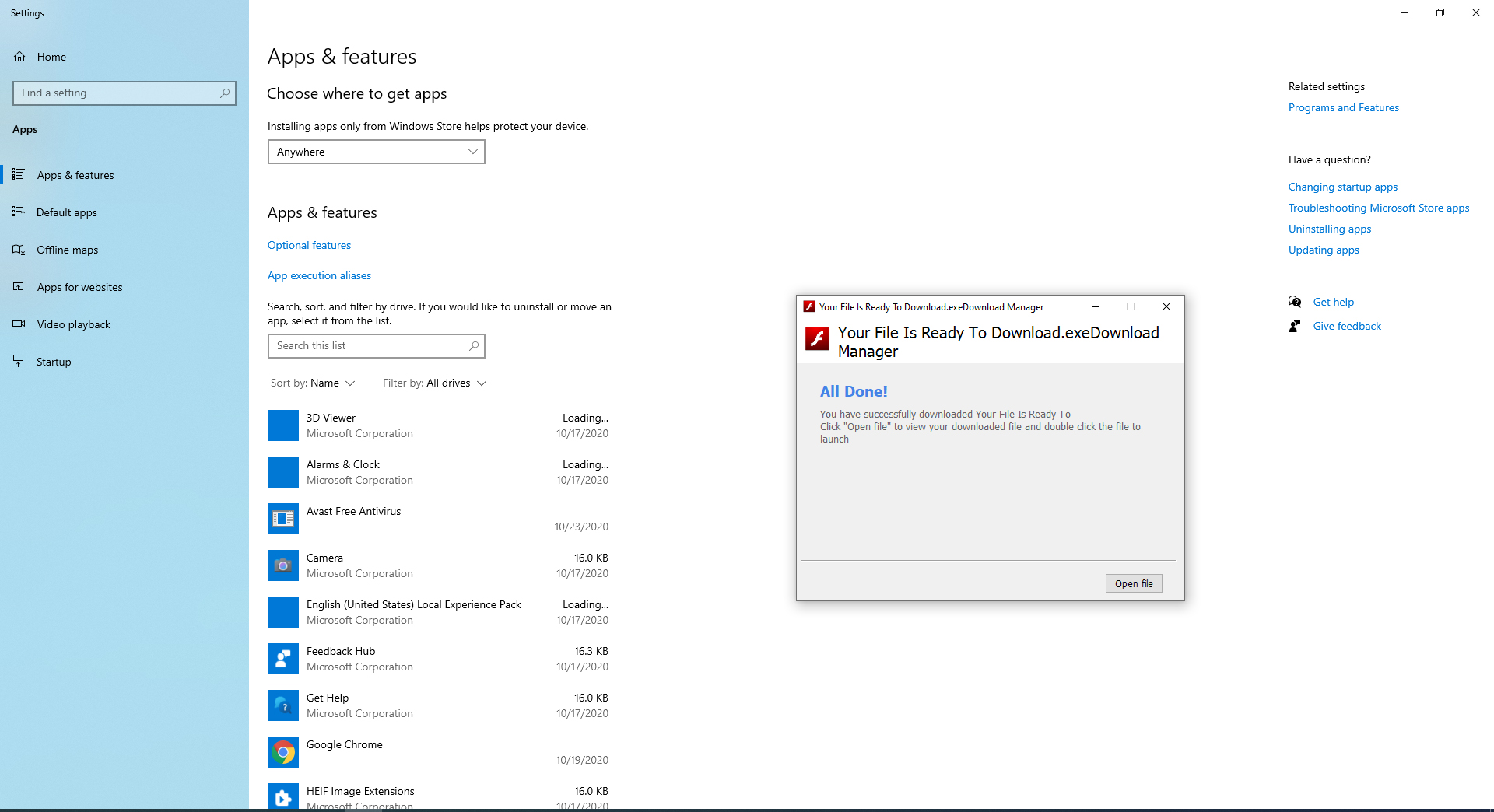Select the English Local Experience Pack icon
1494x812 pixels.
point(283,612)
